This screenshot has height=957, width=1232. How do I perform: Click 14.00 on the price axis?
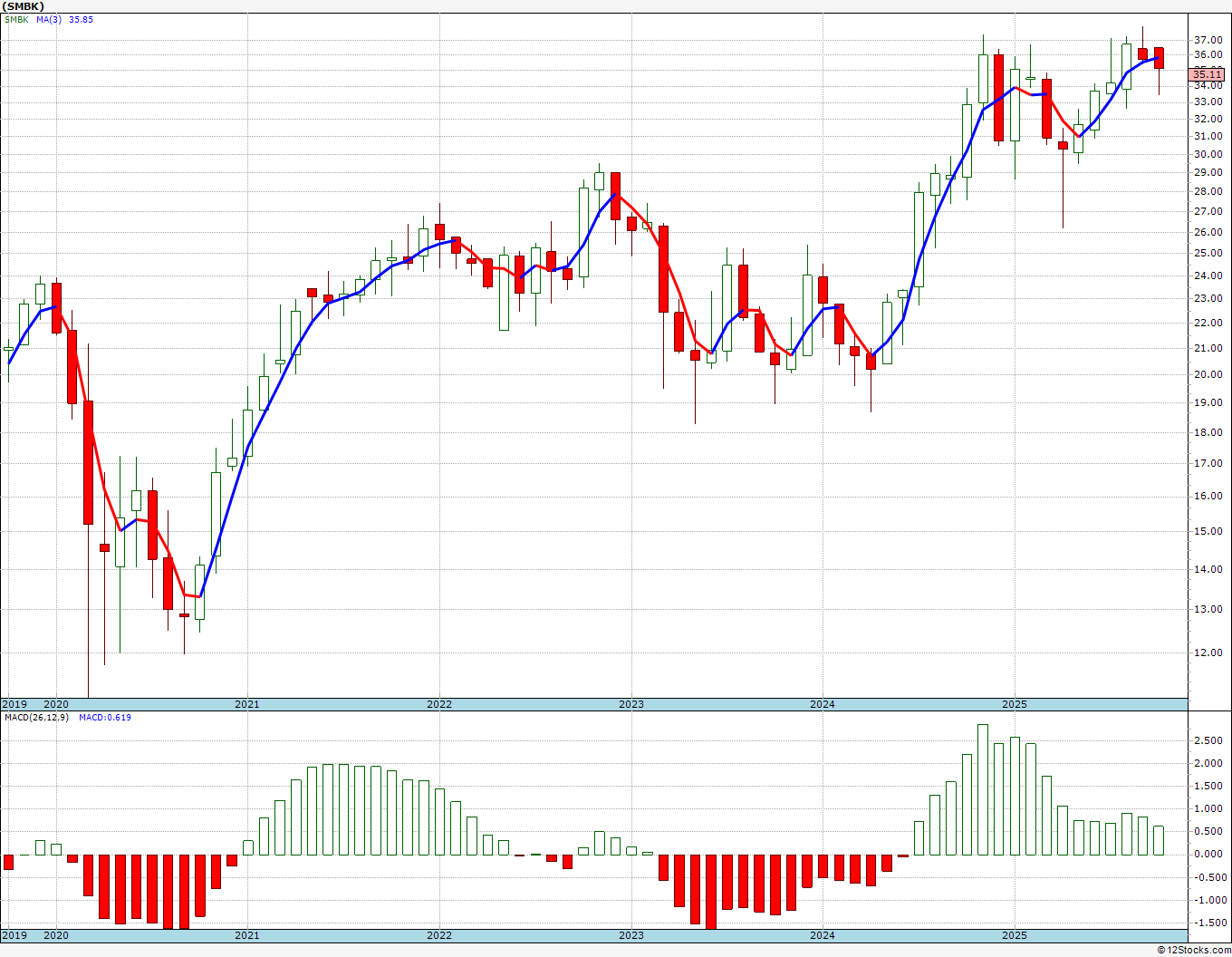[1208, 569]
